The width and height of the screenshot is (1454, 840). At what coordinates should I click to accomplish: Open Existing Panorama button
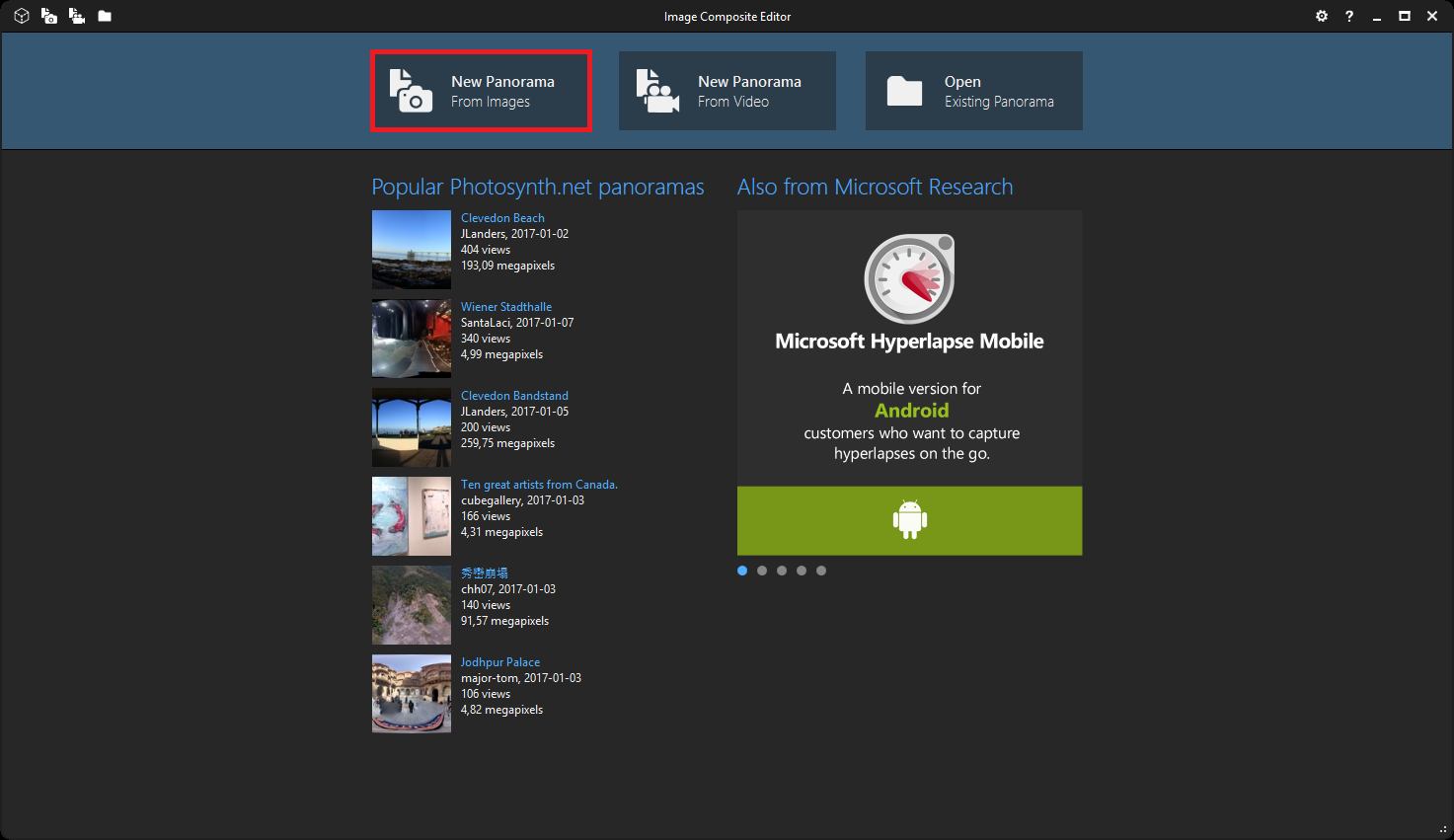pos(974,91)
